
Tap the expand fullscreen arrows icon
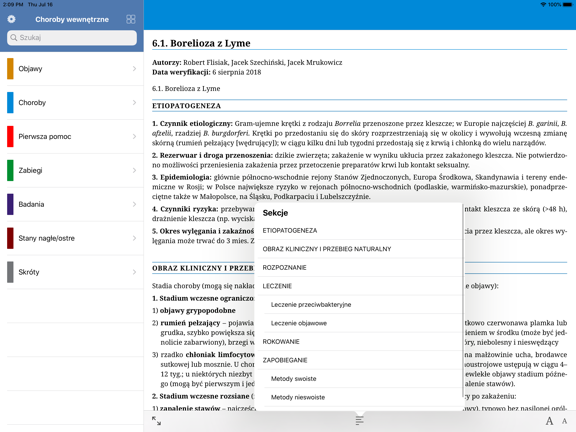point(156,421)
